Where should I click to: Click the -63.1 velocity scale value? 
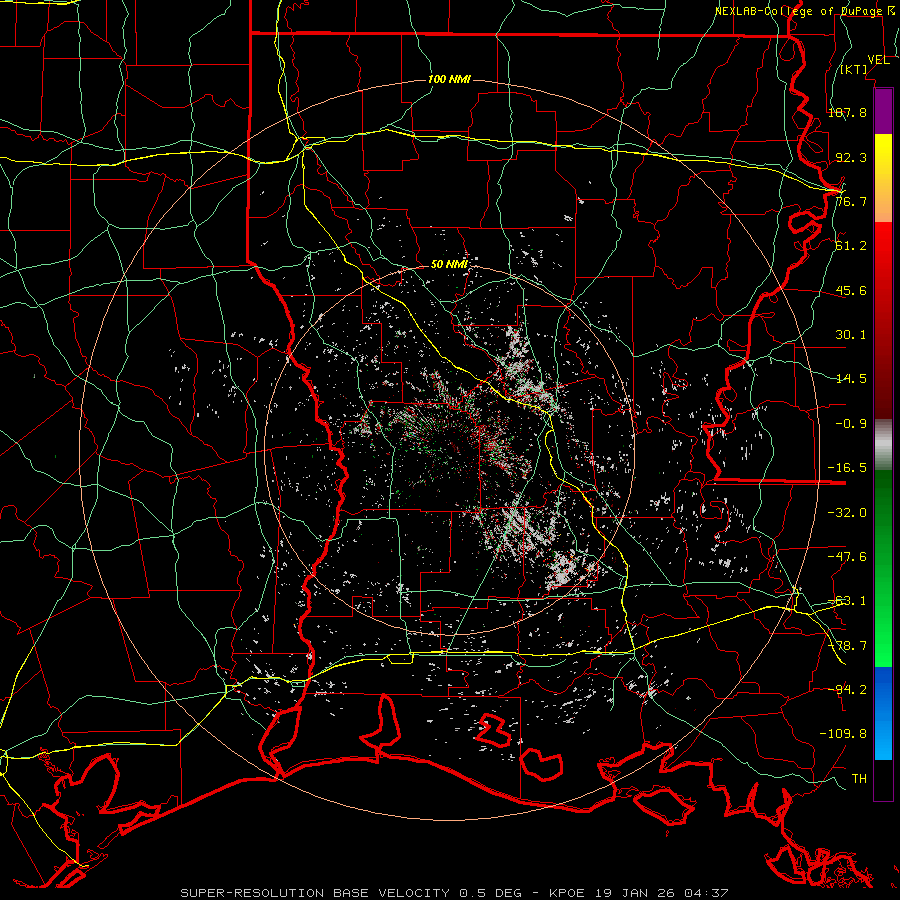click(x=847, y=601)
